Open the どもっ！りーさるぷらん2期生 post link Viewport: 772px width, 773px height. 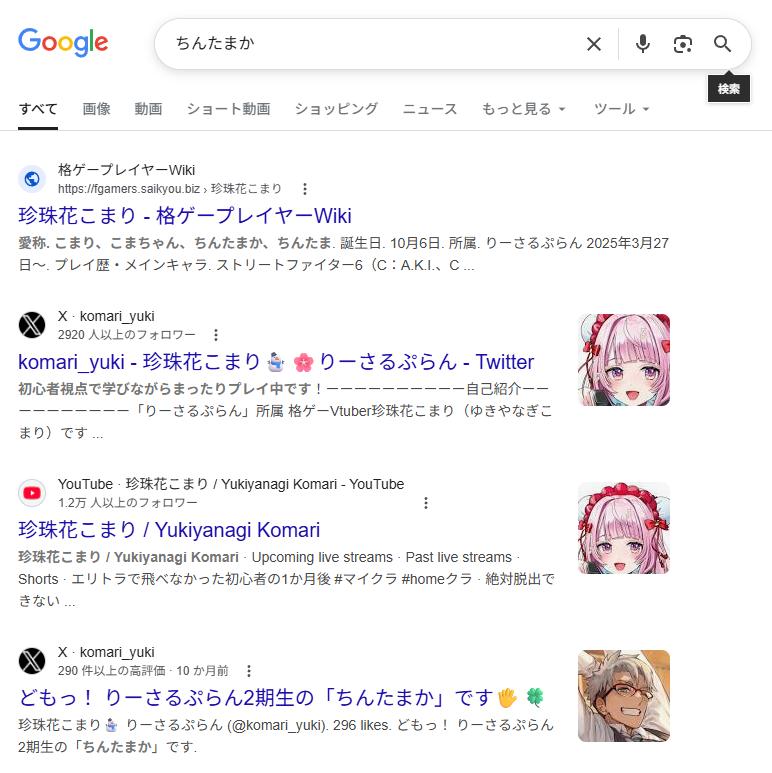[281, 698]
